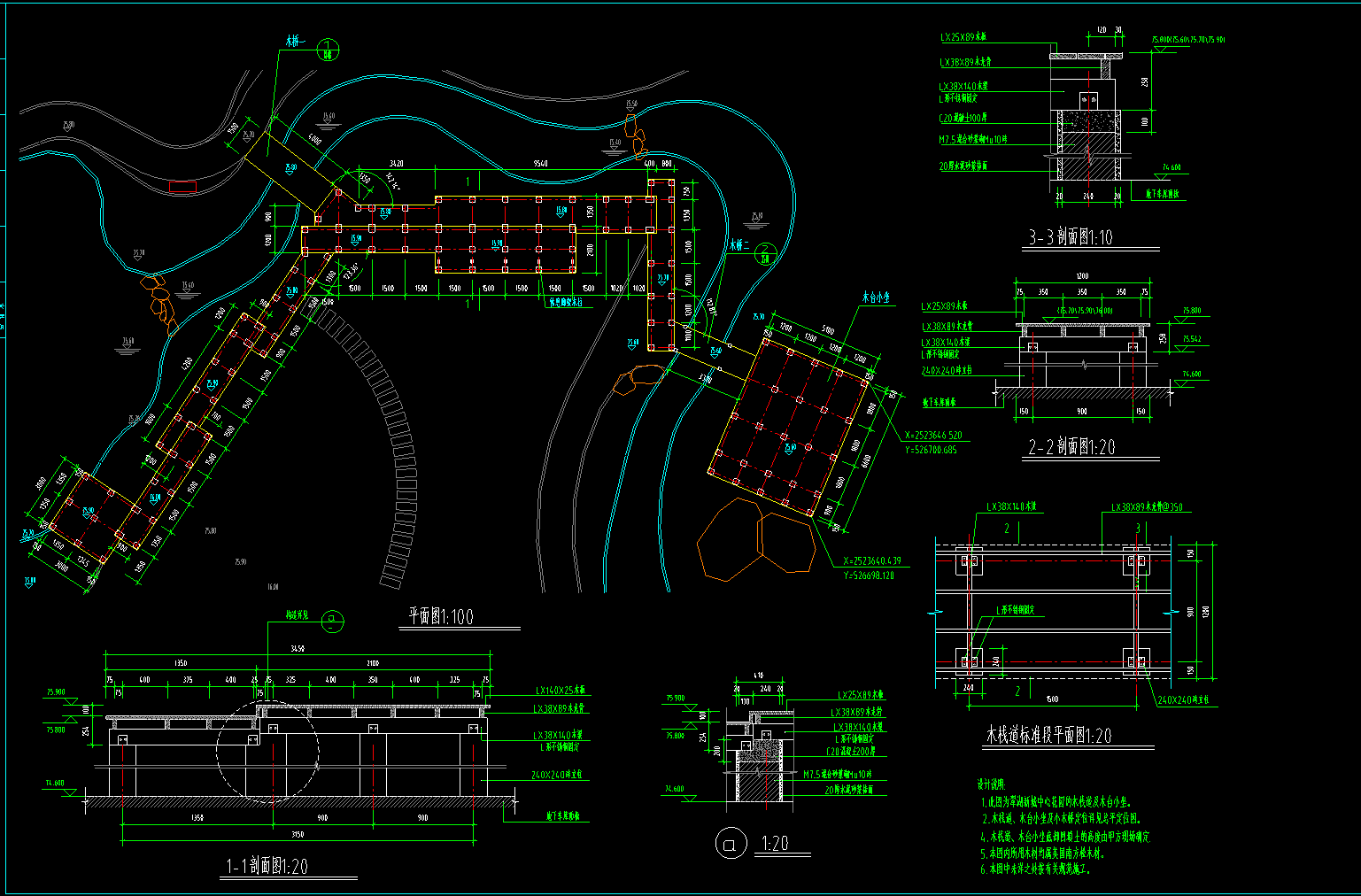Viewport: 1361px width, 896px height.
Task: Select the 3-3 剖面图1:10 title text
Action: point(1070,237)
